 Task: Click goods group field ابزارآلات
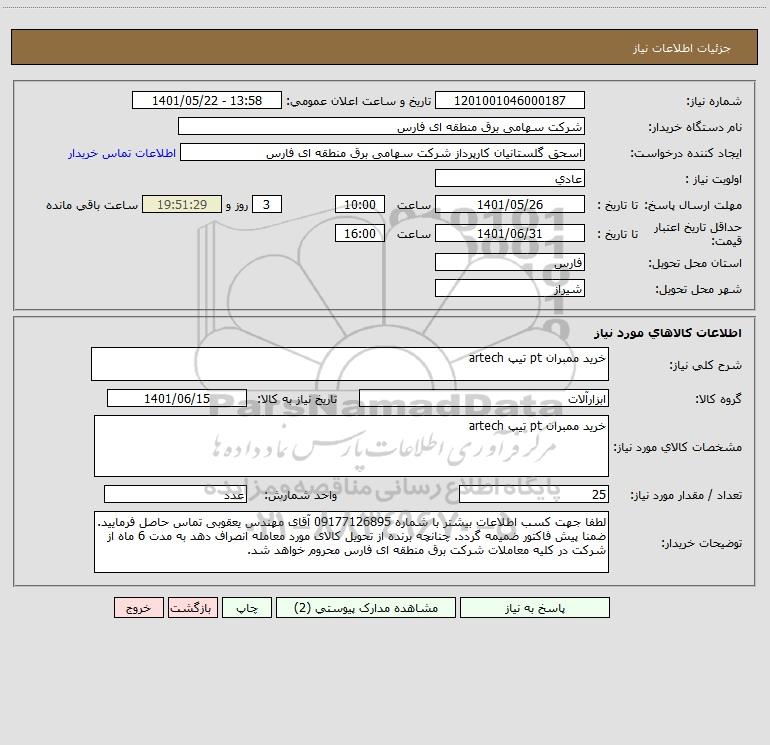(x=484, y=398)
